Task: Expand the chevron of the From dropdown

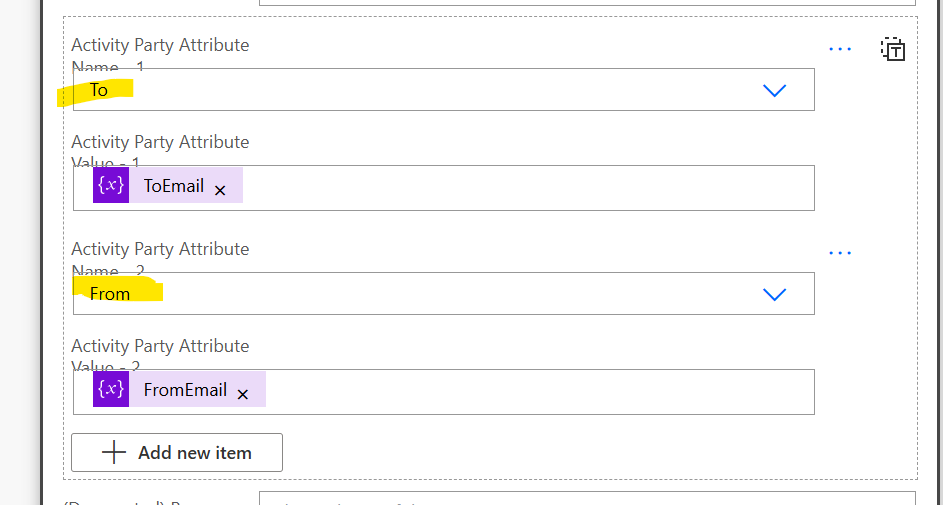Action: pyautogui.click(x=774, y=294)
